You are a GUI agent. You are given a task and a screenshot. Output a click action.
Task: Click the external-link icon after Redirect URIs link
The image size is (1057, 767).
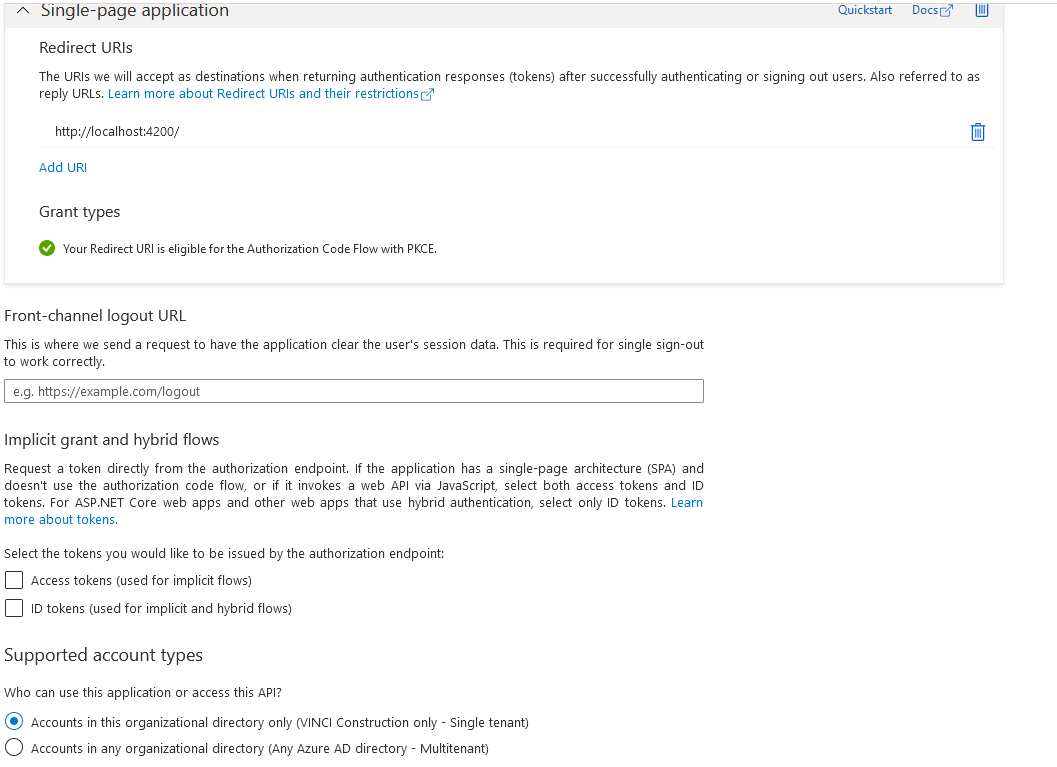click(427, 93)
